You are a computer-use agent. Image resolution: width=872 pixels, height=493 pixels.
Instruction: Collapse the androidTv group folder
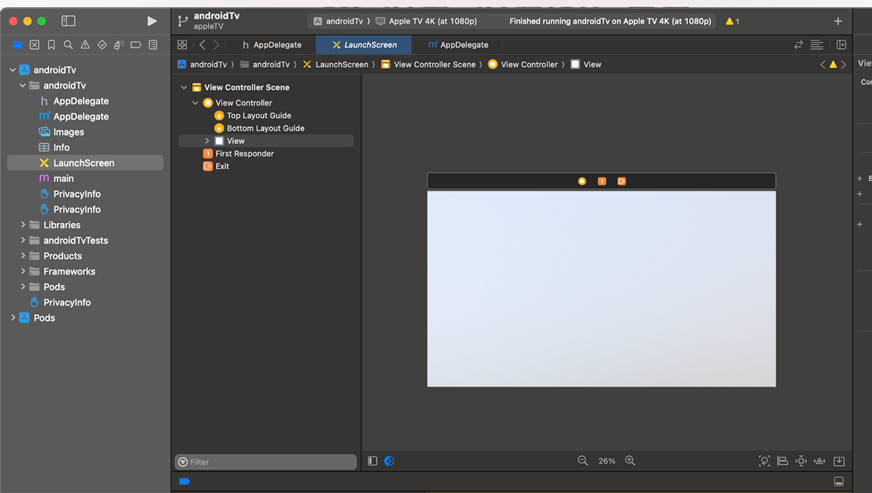pyautogui.click(x=23, y=86)
